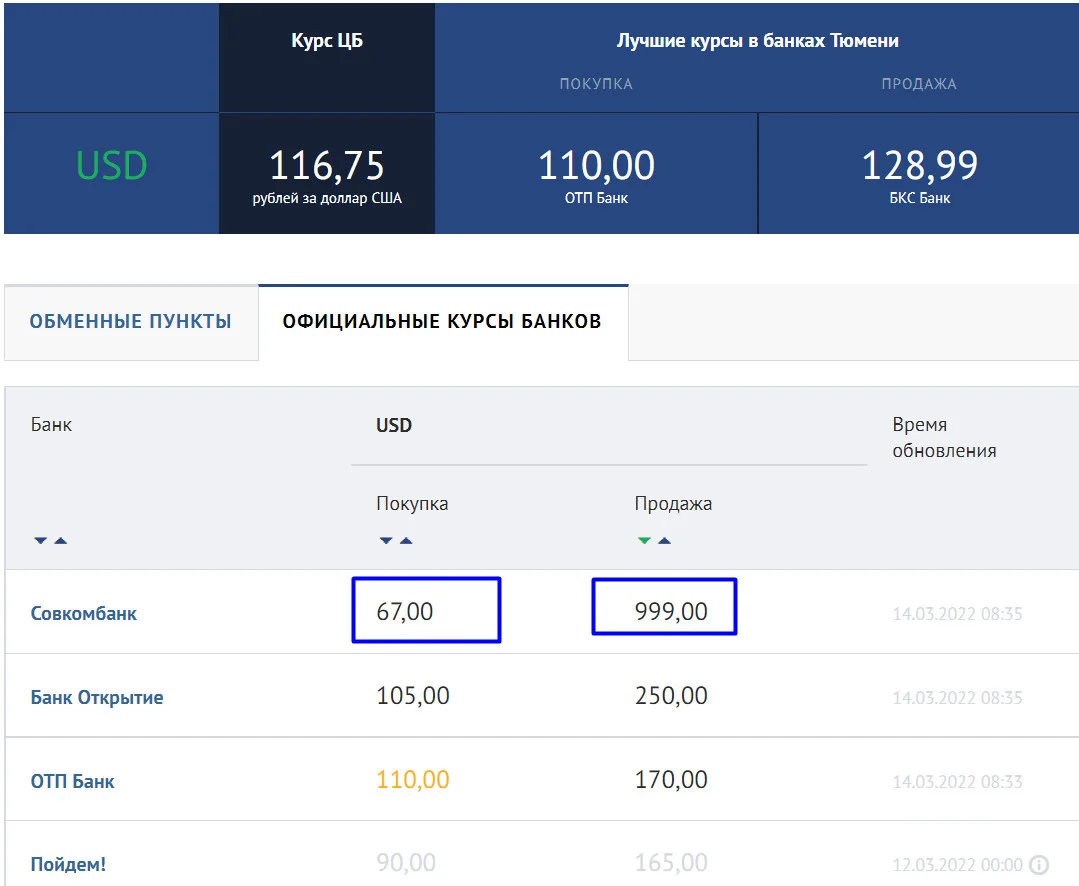Sort Продажа column green descending arrow
The height and width of the screenshot is (886, 1079).
coord(644,541)
